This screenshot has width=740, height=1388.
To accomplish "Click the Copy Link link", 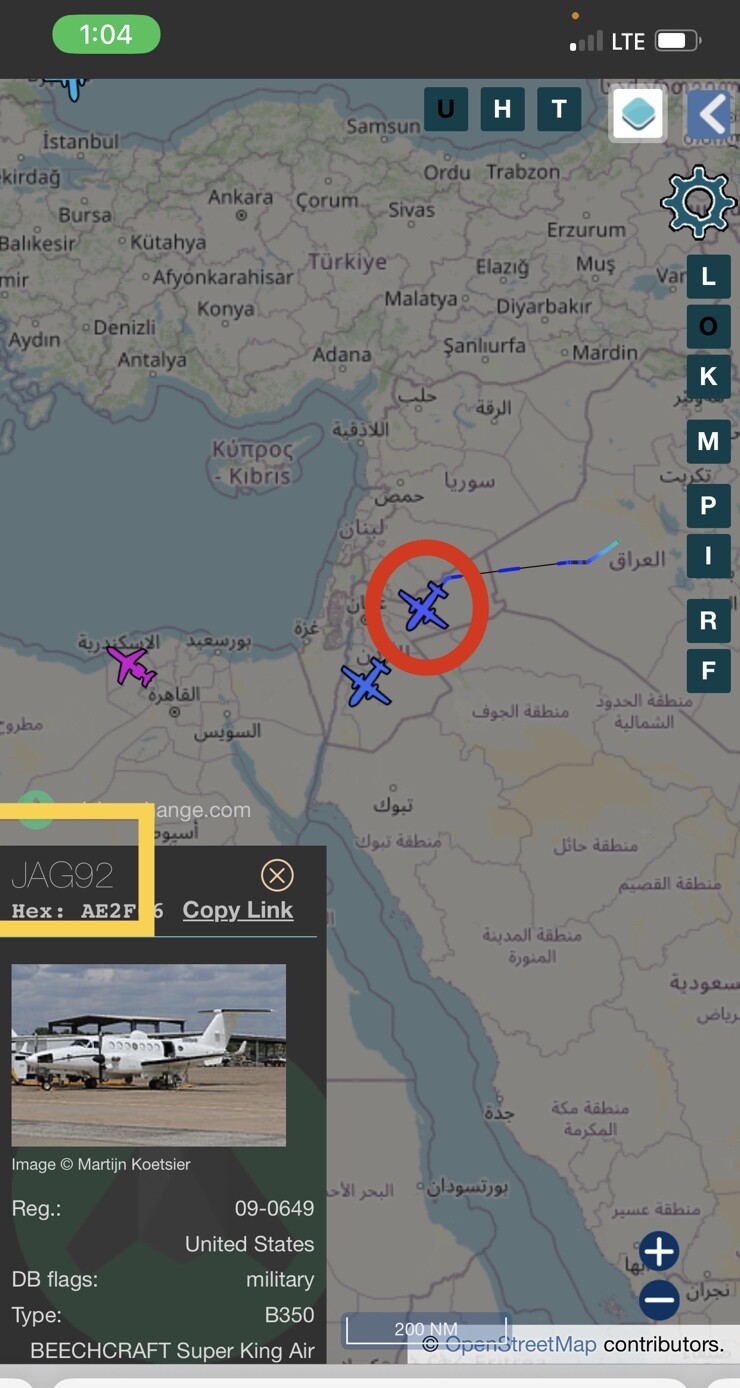I will point(238,910).
